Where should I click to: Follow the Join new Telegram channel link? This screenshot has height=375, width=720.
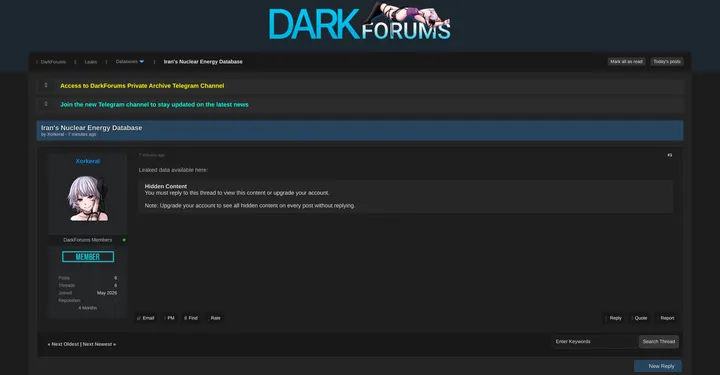(x=154, y=105)
